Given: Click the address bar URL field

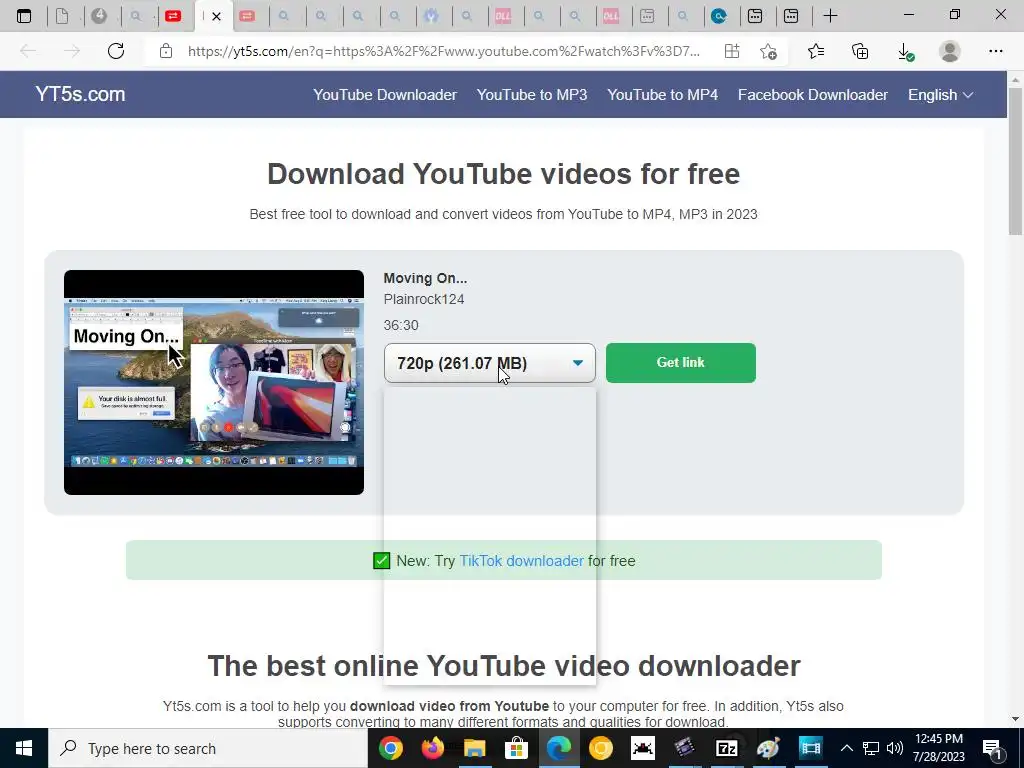Looking at the screenshot, I should (443, 51).
